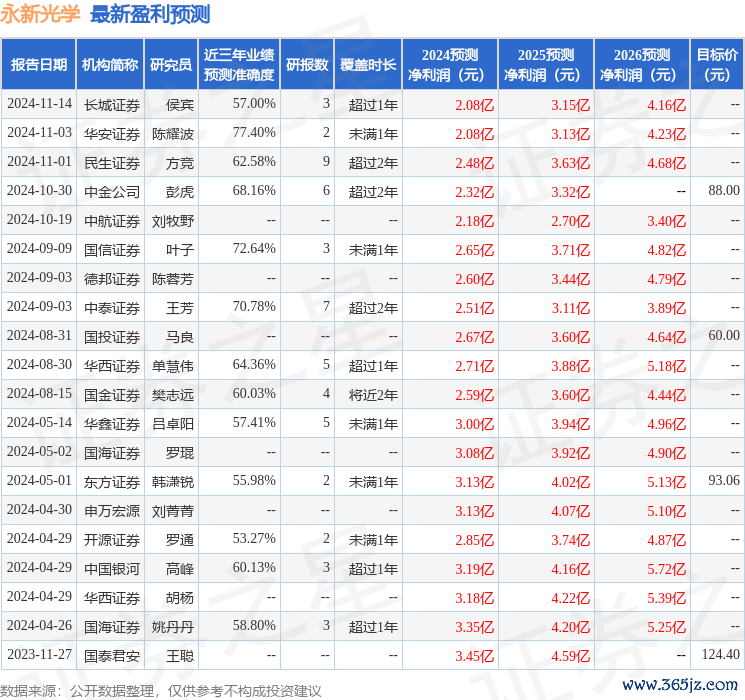Click the 数据来源 disclaimer text
Image resolution: width=745 pixels, height=700 pixels.
point(161,691)
